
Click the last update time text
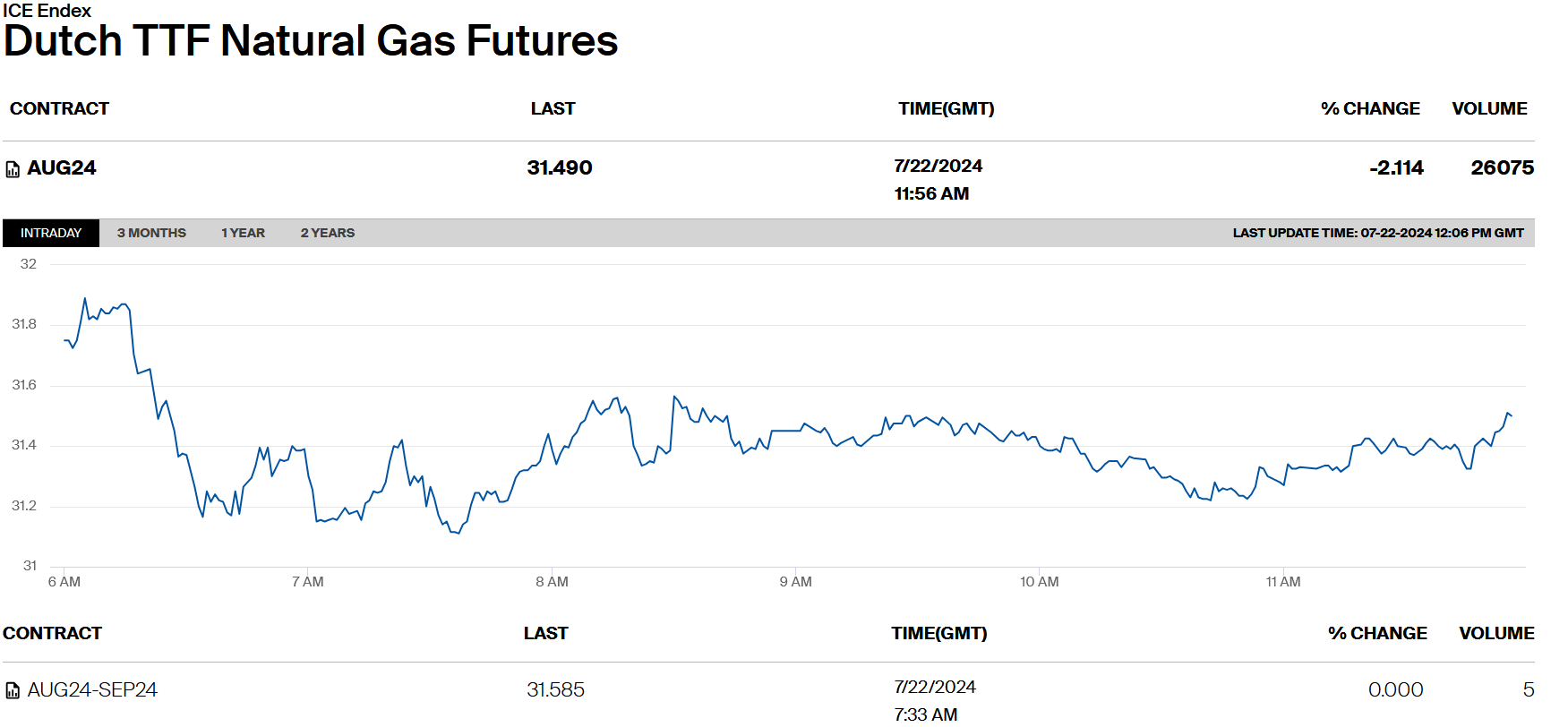[x=1377, y=233]
